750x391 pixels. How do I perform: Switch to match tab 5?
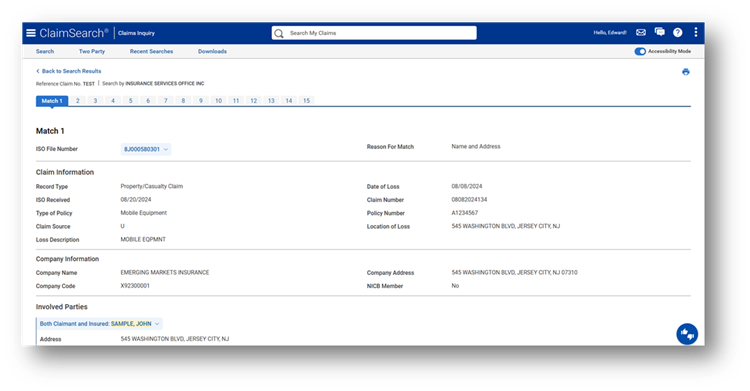tap(131, 101)
